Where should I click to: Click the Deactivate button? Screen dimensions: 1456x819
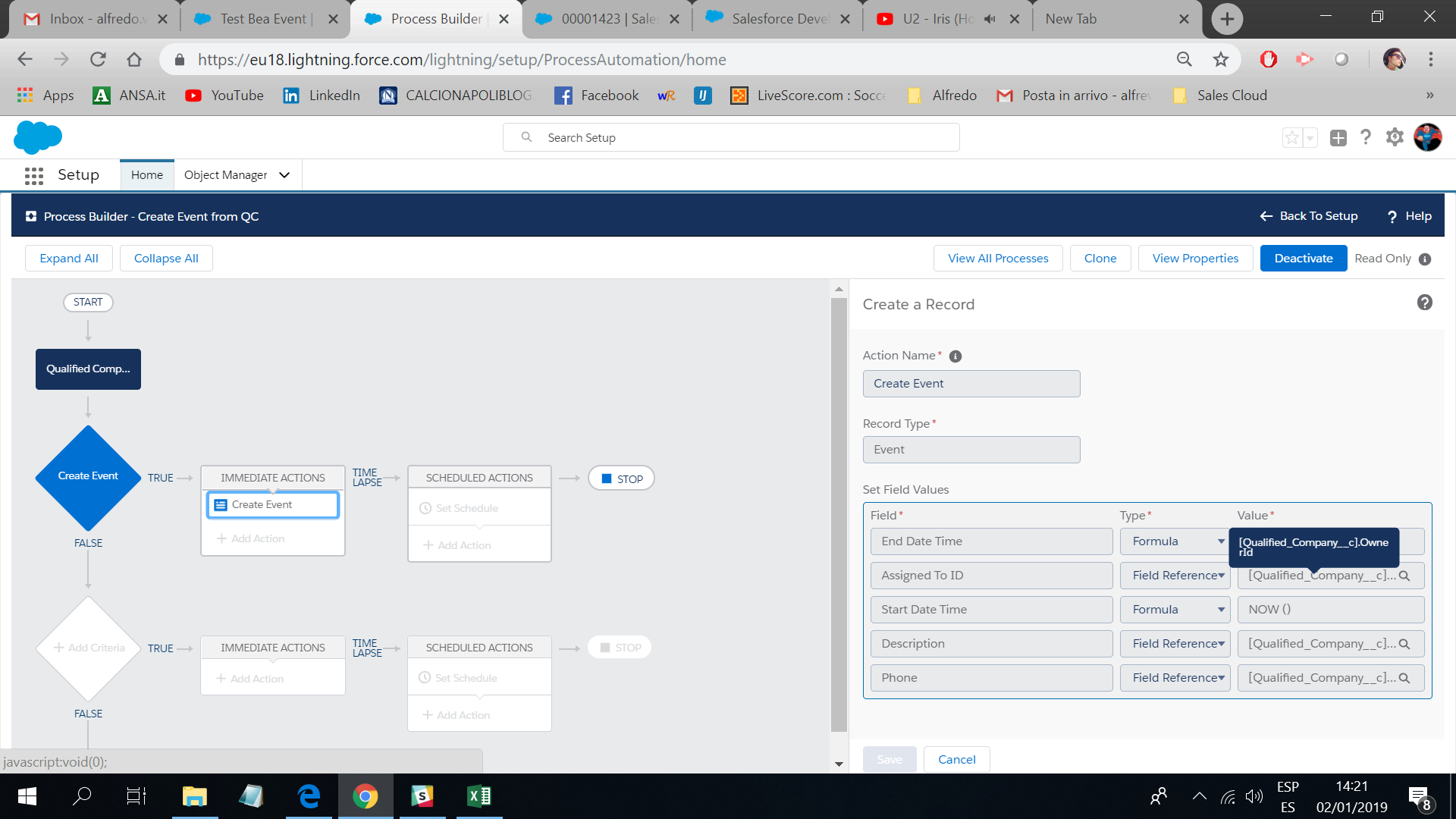(1303, 259)
